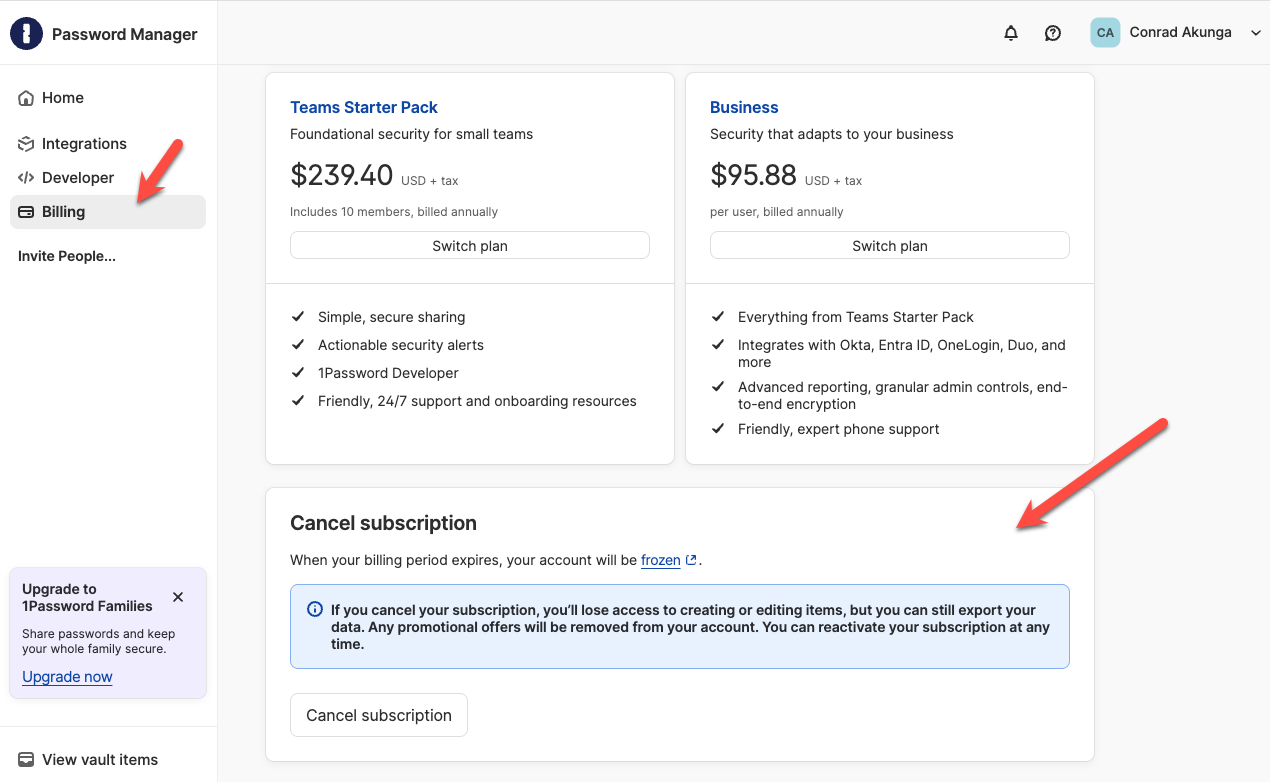Click the CA user avatar
This screenshot has width=1270, height=782.
tap(1105, 33)
